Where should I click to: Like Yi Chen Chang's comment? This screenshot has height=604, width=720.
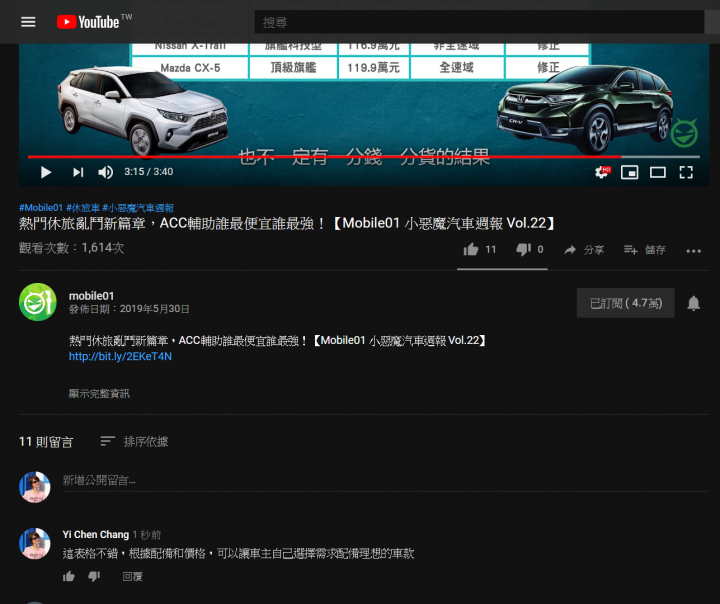[69, 576]
